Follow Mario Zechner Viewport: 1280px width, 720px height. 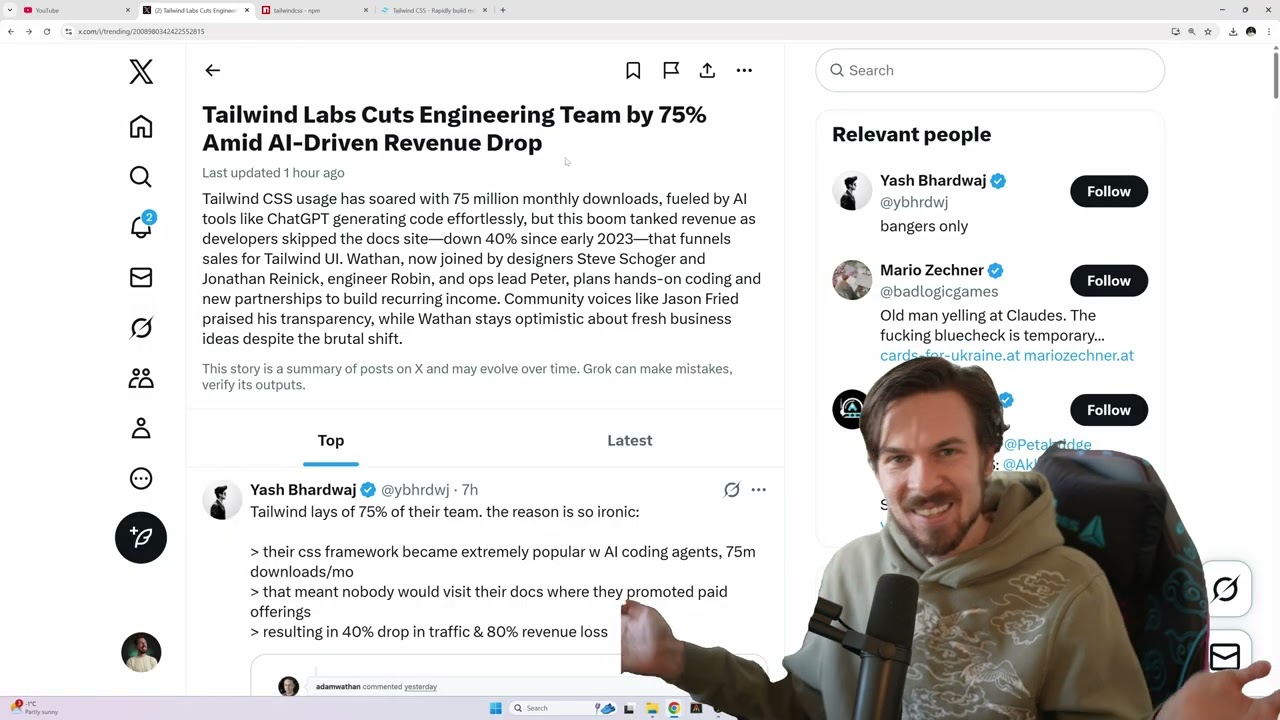coord(1109,281)
